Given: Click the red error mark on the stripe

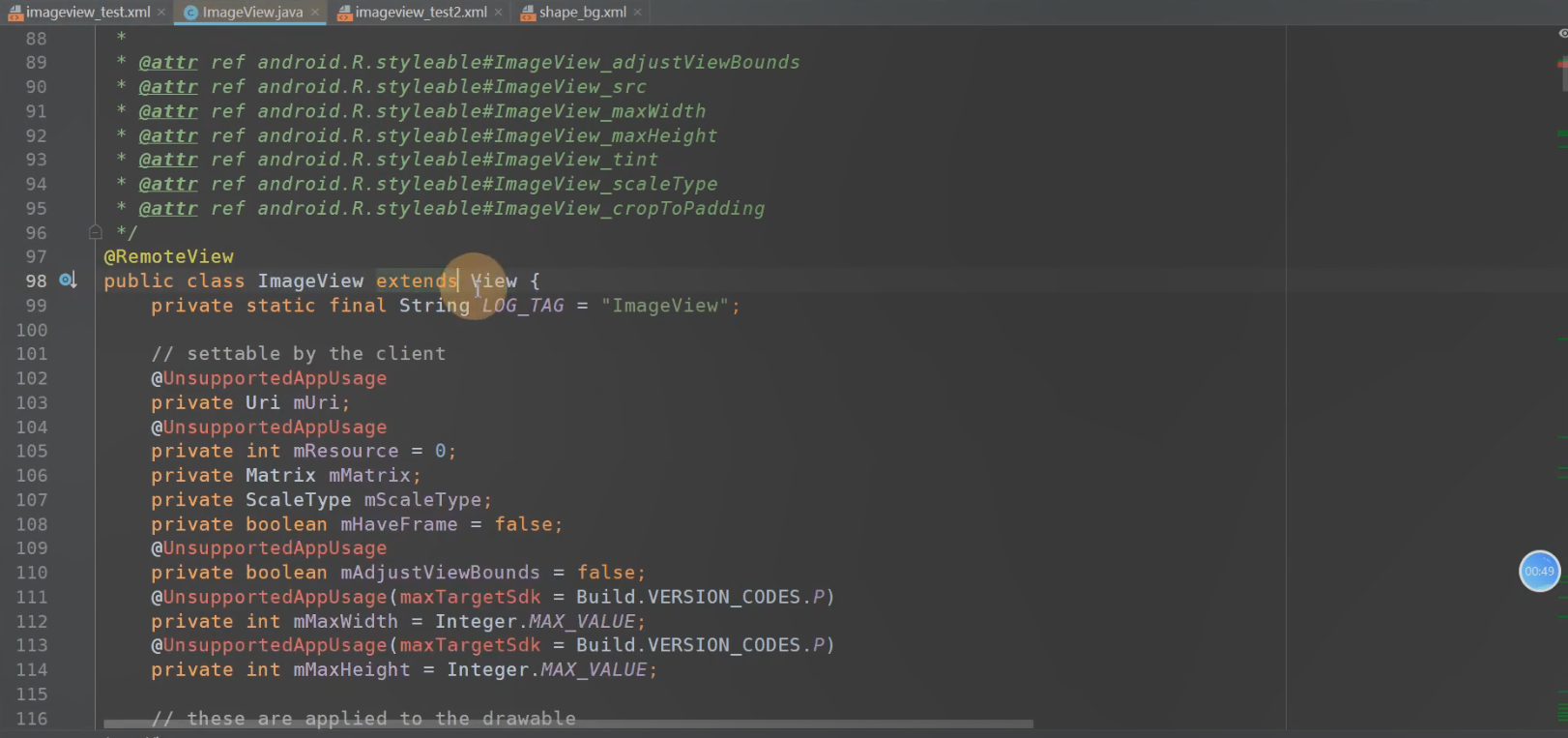Looking at the screenshot, I should 1562,64.
